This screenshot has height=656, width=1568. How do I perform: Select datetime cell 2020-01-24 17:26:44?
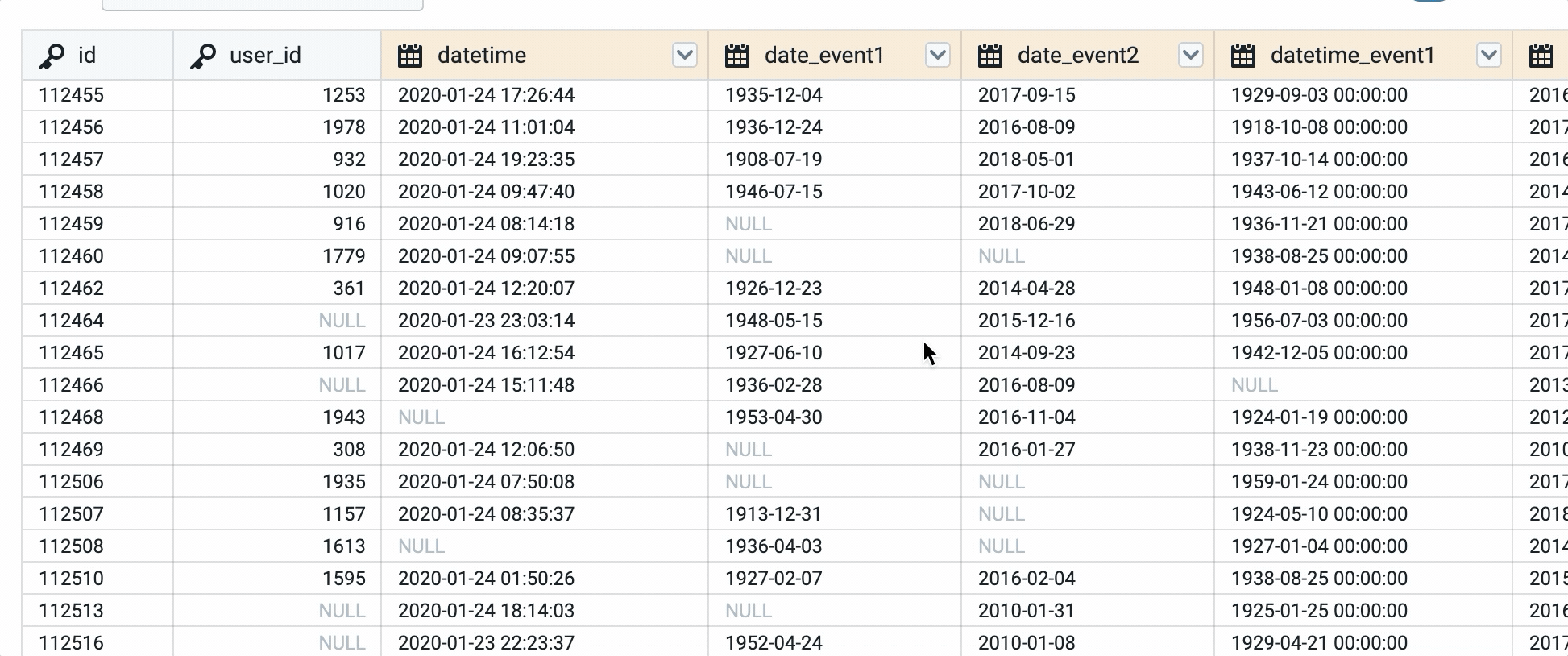[545, 95]
